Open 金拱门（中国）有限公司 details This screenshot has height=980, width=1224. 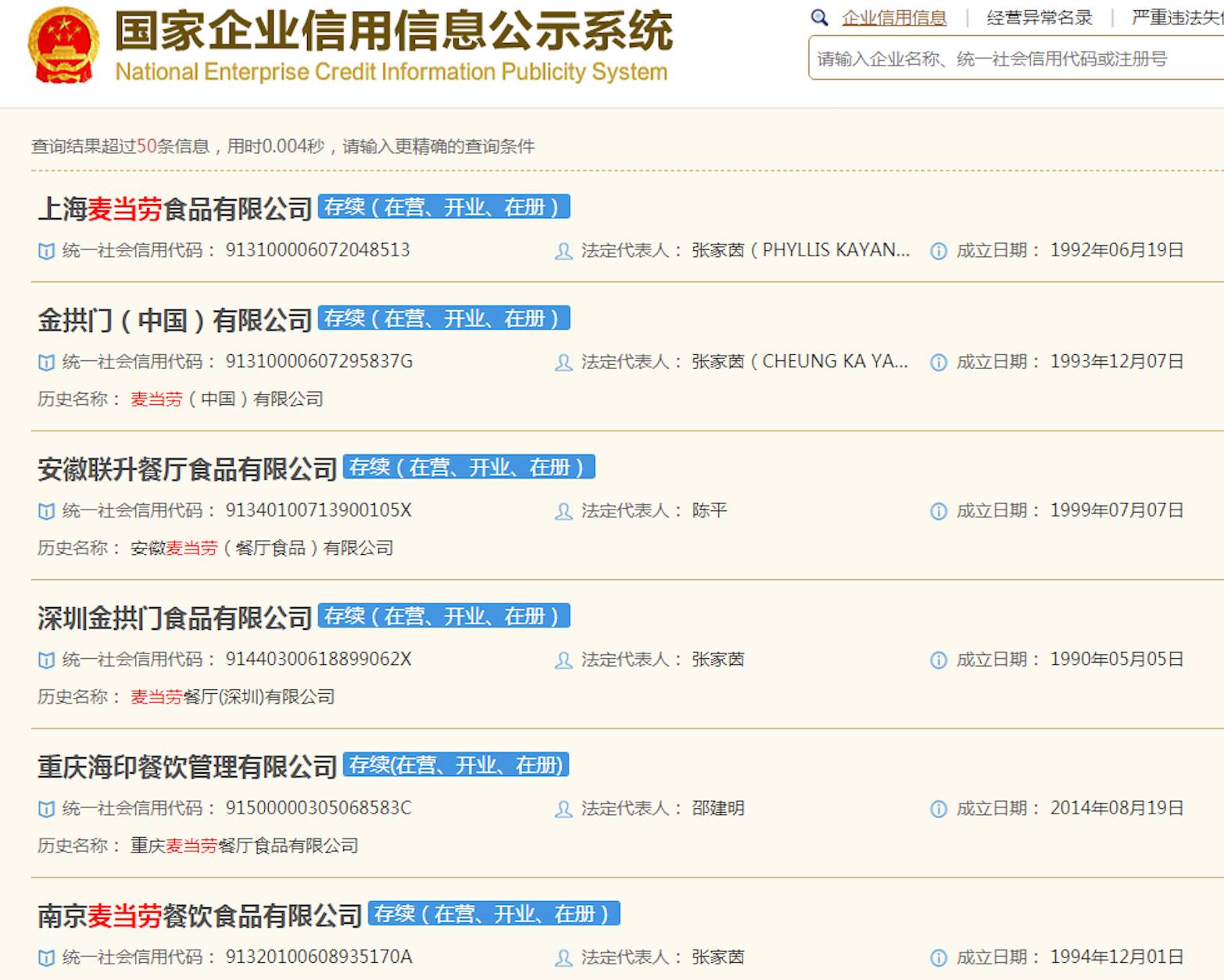pyautogui.click(x=174, y=319)
